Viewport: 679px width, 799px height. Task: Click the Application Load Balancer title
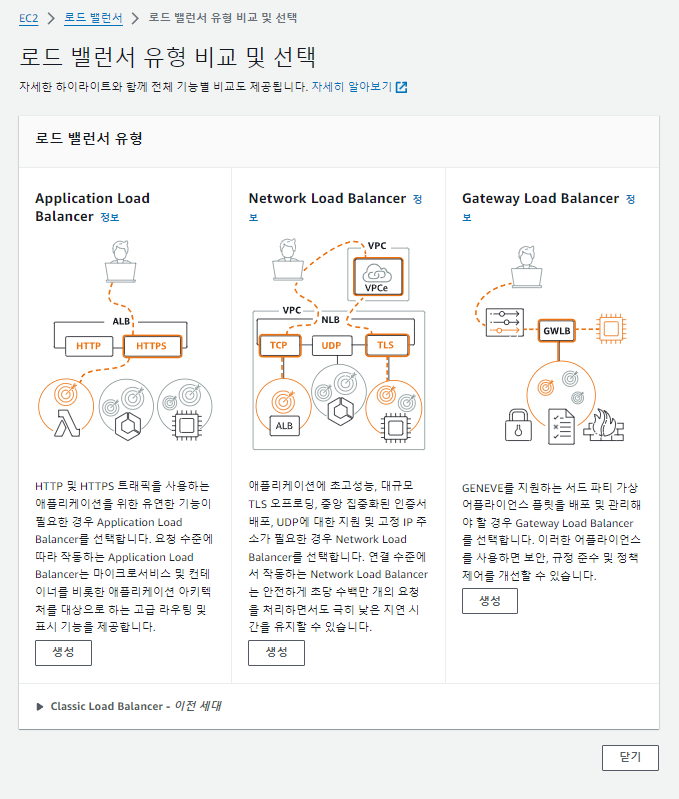[92, 207]
